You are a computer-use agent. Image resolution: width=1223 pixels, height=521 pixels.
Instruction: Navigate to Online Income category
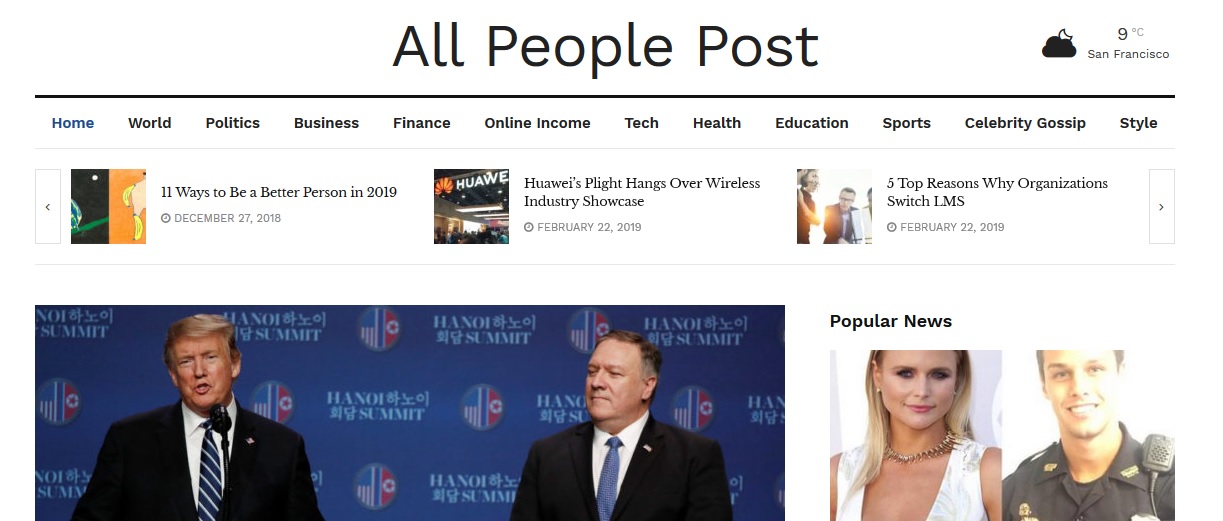click(537, 123)
